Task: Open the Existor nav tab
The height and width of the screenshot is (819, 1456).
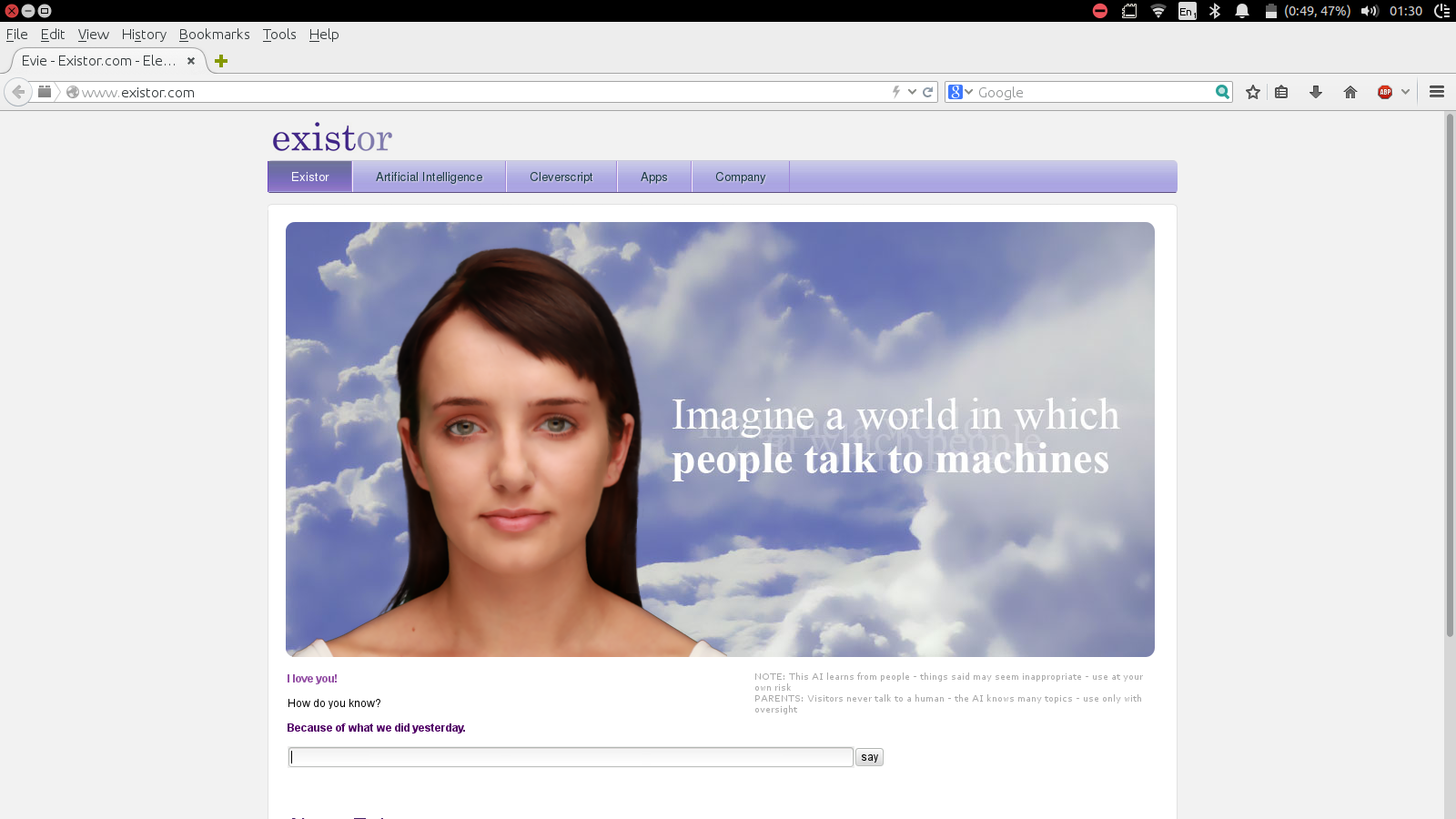Action: coord(309,177)
